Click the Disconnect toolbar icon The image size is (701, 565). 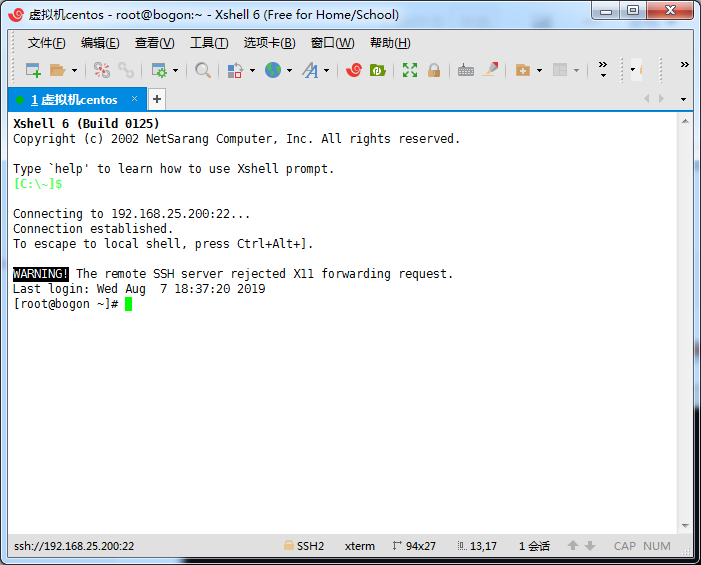101,70
